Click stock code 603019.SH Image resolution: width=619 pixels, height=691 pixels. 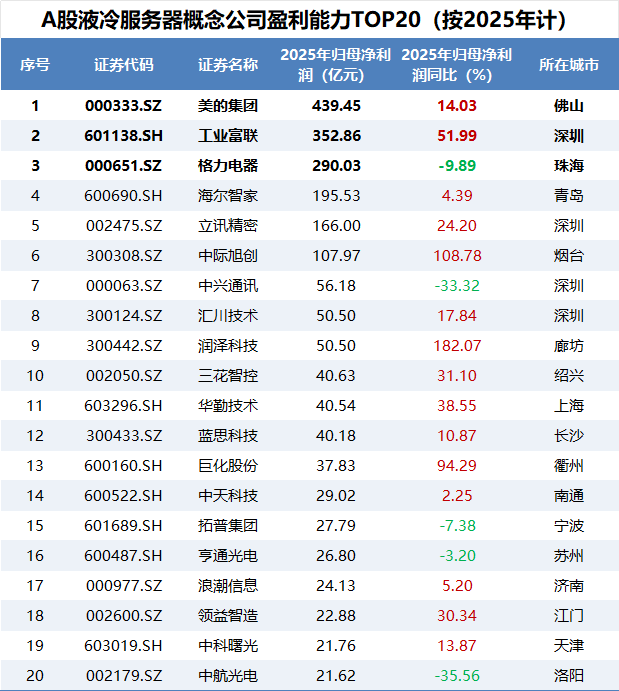click(x=123, y=646)
